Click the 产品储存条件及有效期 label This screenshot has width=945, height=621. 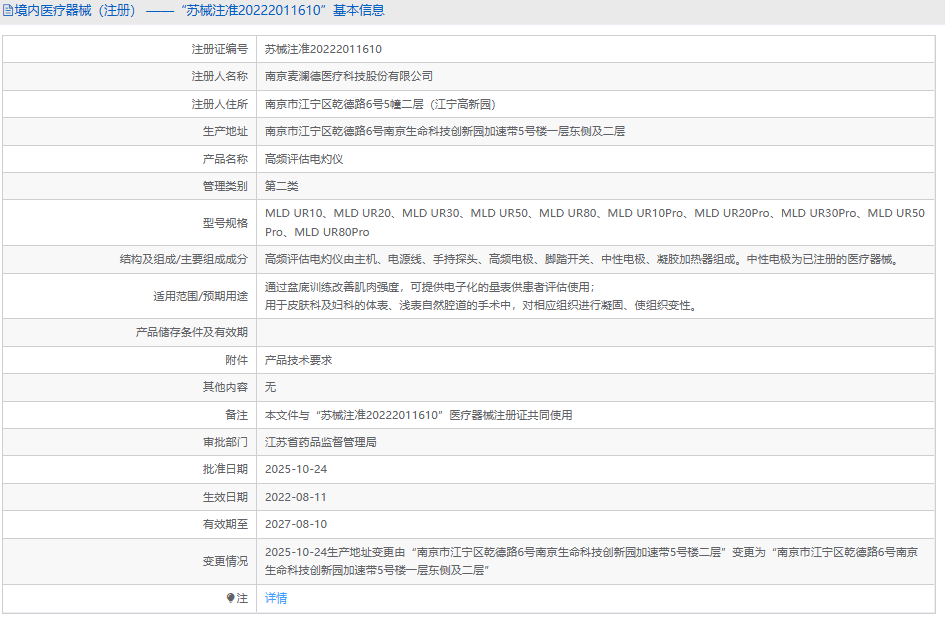point(192,332)
